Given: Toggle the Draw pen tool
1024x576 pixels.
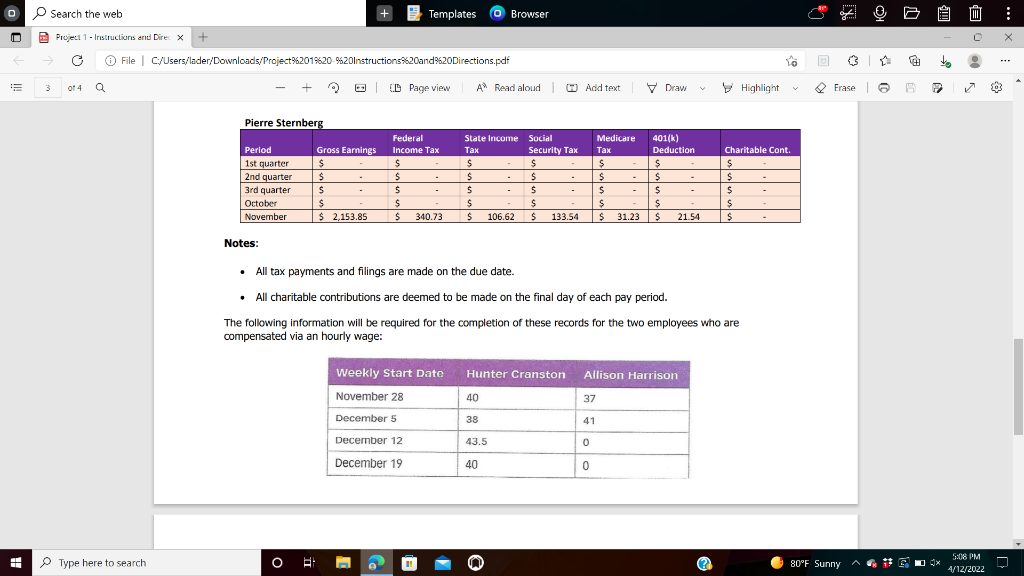Looking at the screenshot, I should (x=667, y=88).
